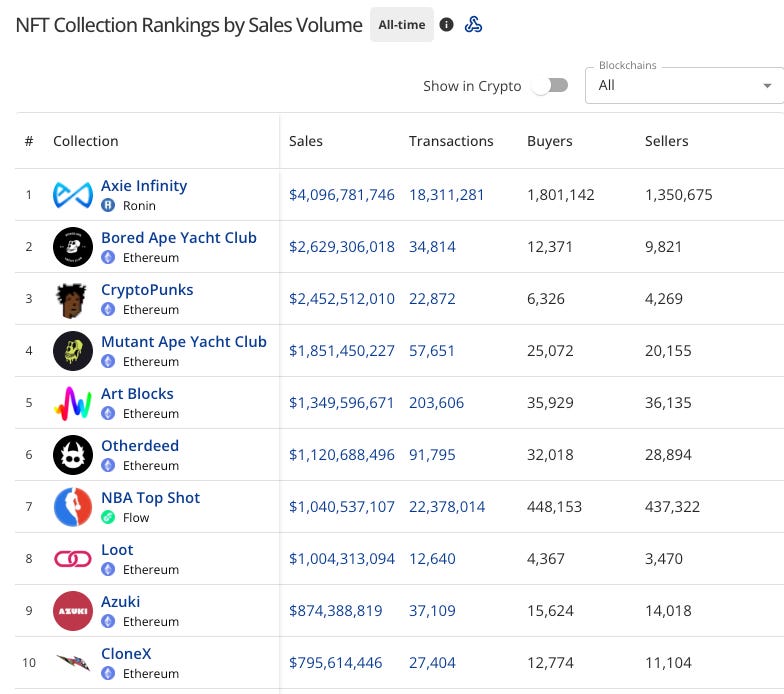The width and height of the screenshot is (784, 694).
Task: Click Bored Ape transactions 34,814
Action: (432, 247)
